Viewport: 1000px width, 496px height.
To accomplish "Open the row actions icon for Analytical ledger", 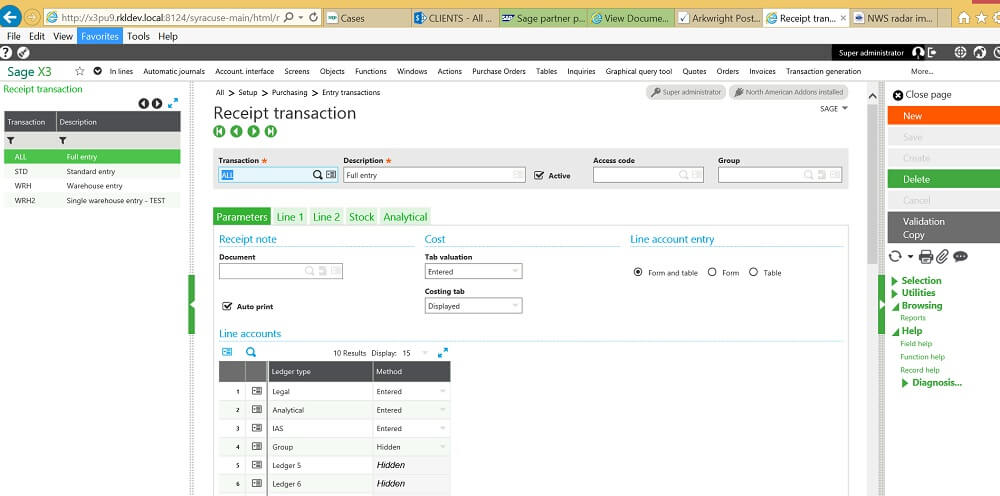I will pyautogui.click(x=256, y=410).
